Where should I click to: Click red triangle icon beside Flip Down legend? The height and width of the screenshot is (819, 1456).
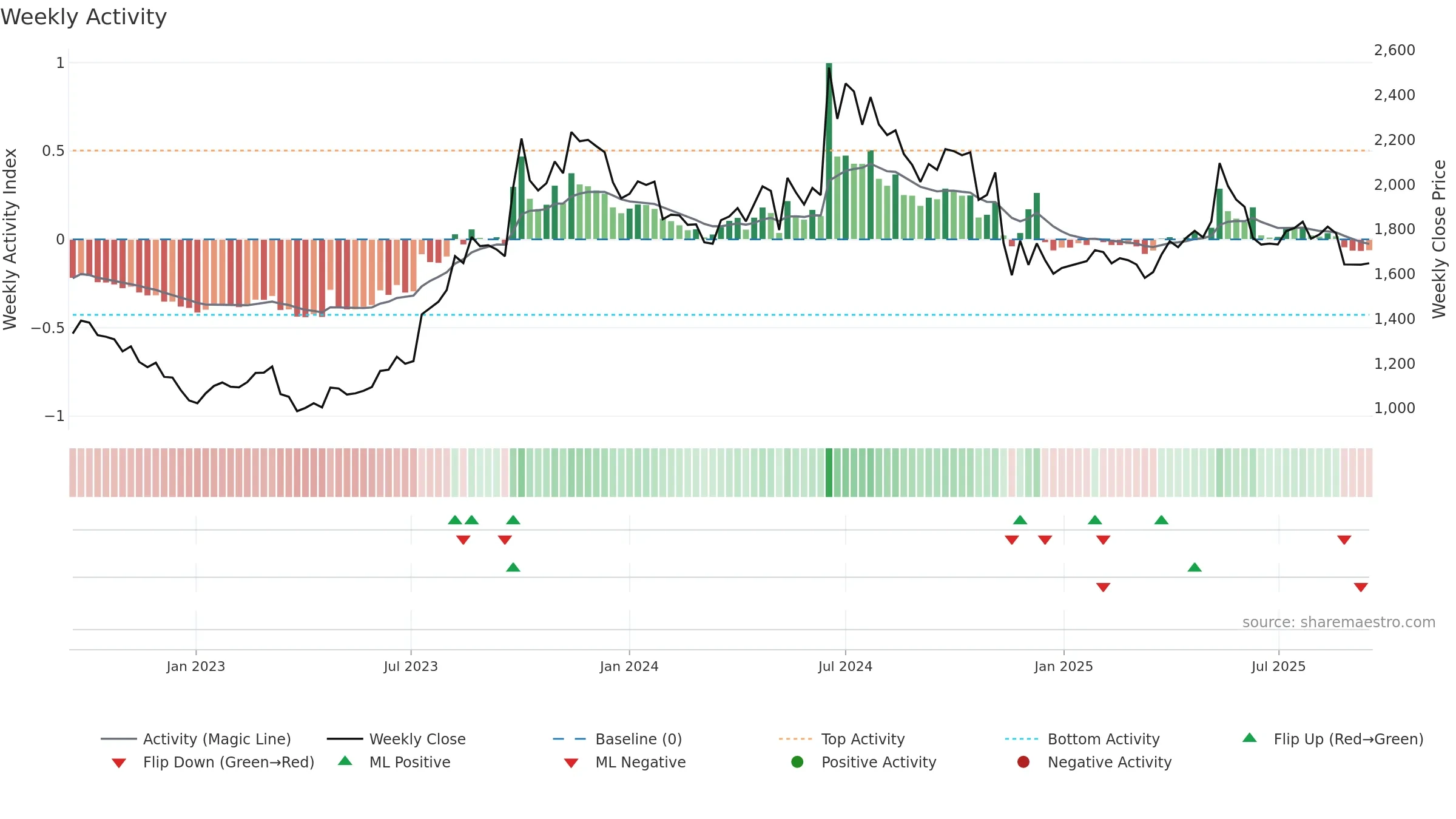coord(119,763)
